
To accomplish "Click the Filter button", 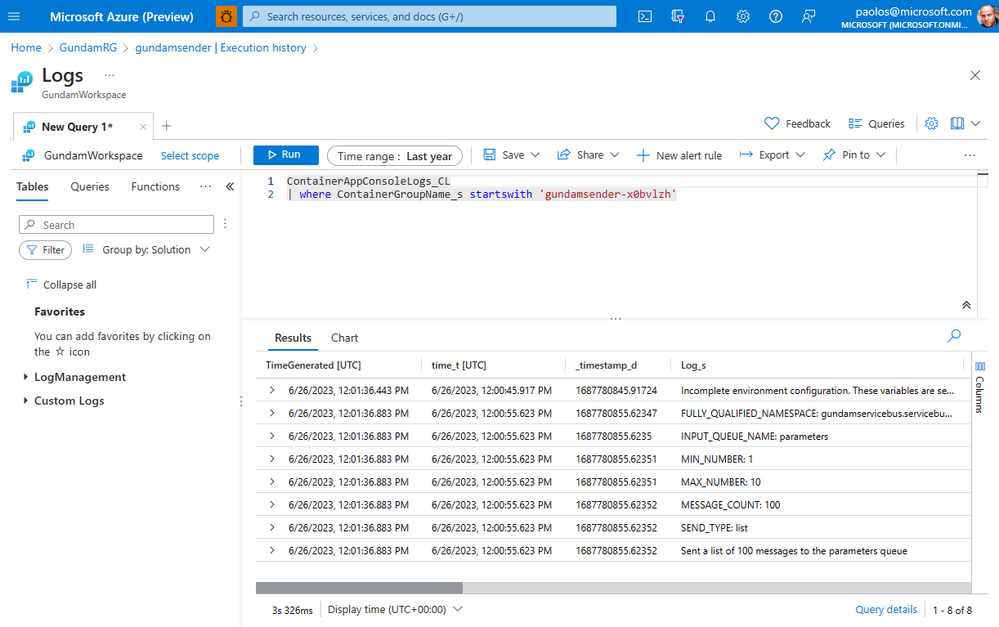I will pos(46,250).
